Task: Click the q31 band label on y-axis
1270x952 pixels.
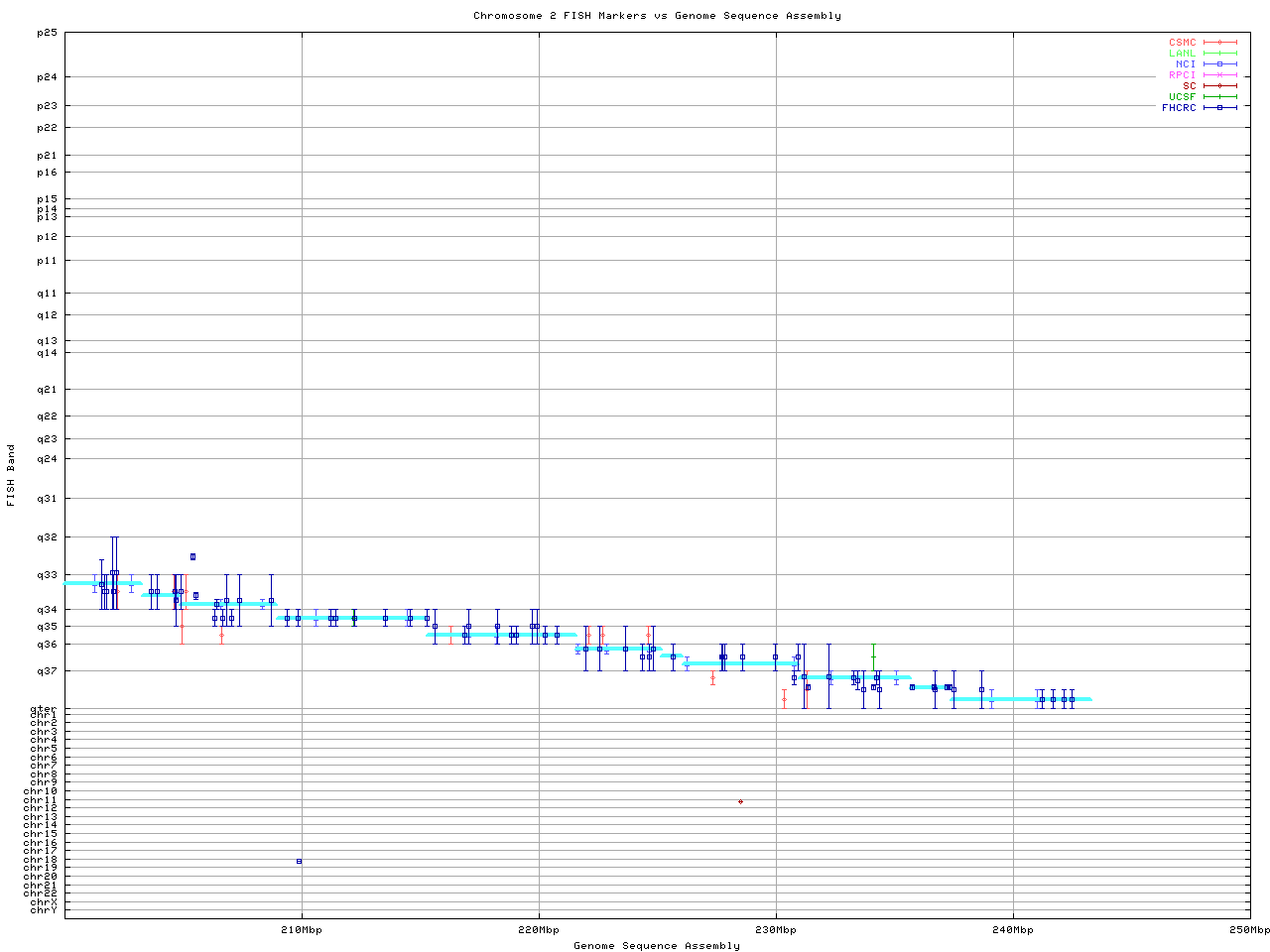Action: 46,499
